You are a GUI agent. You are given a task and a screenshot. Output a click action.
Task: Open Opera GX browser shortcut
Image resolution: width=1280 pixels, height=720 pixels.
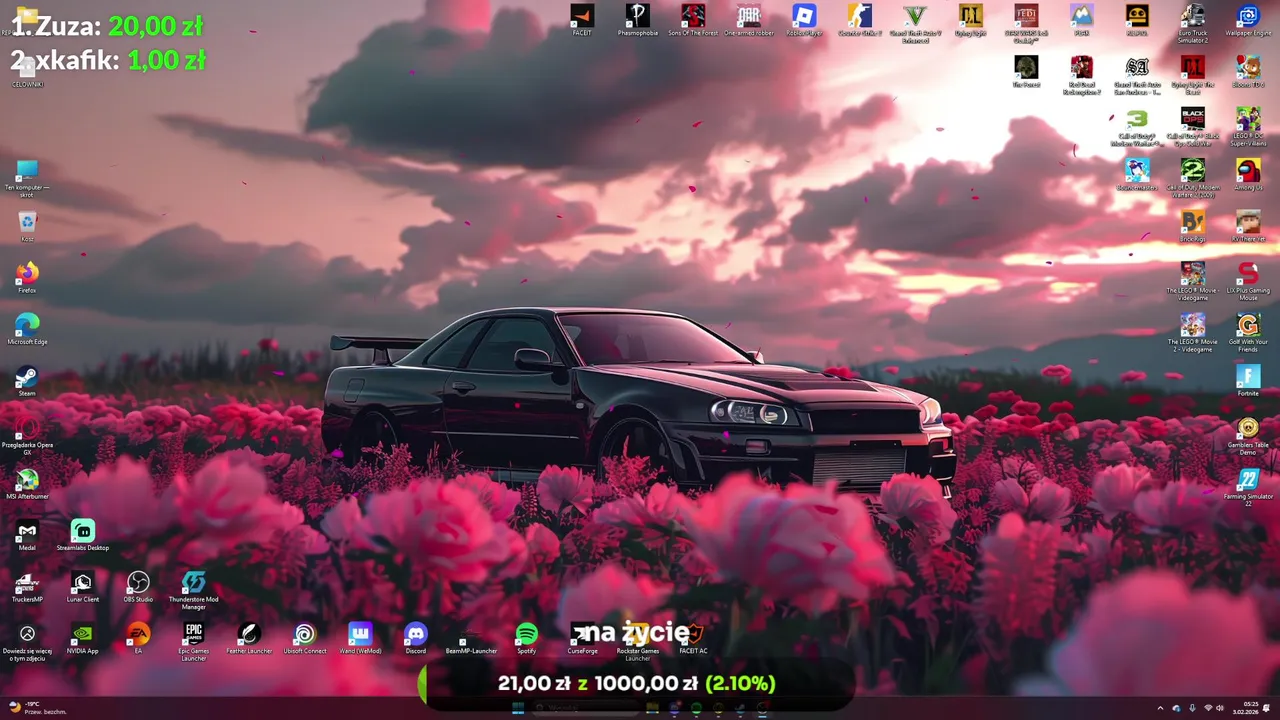pos(27,437)
